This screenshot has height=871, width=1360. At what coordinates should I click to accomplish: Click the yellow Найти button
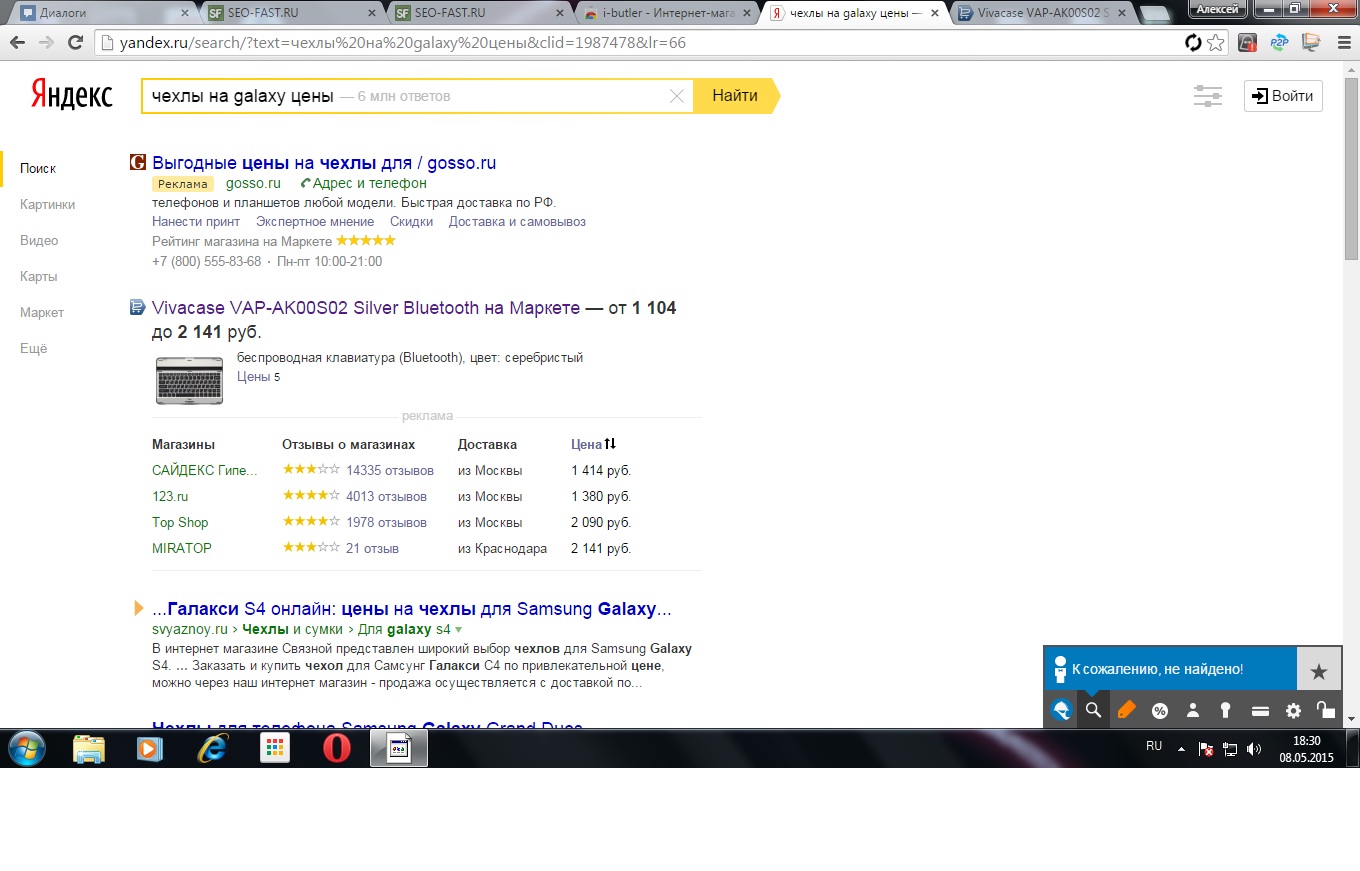coord(735,96)
